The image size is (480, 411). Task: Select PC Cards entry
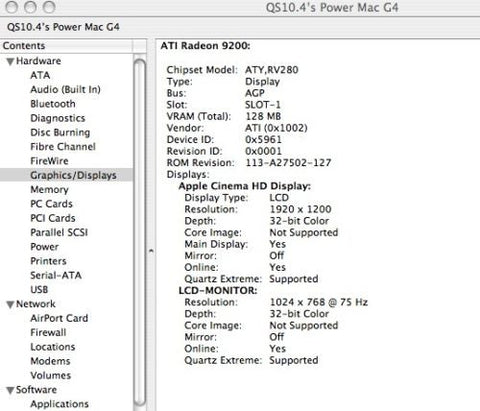[x=51, y=204]
